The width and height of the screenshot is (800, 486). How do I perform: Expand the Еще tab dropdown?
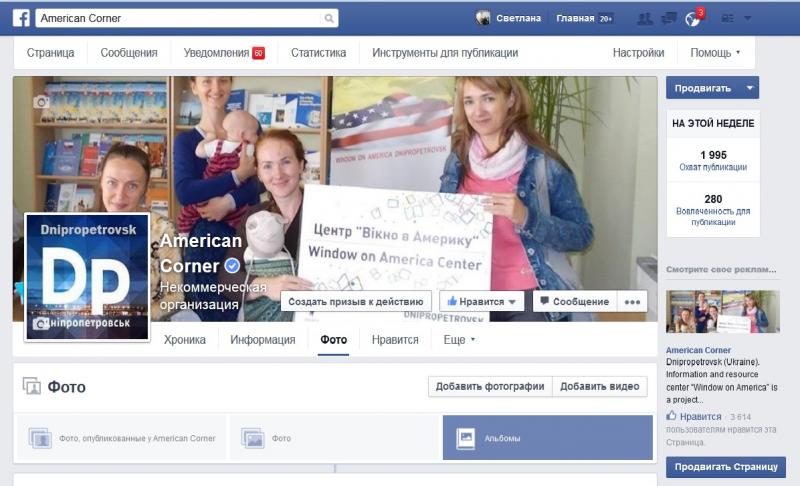coord(459,340)
